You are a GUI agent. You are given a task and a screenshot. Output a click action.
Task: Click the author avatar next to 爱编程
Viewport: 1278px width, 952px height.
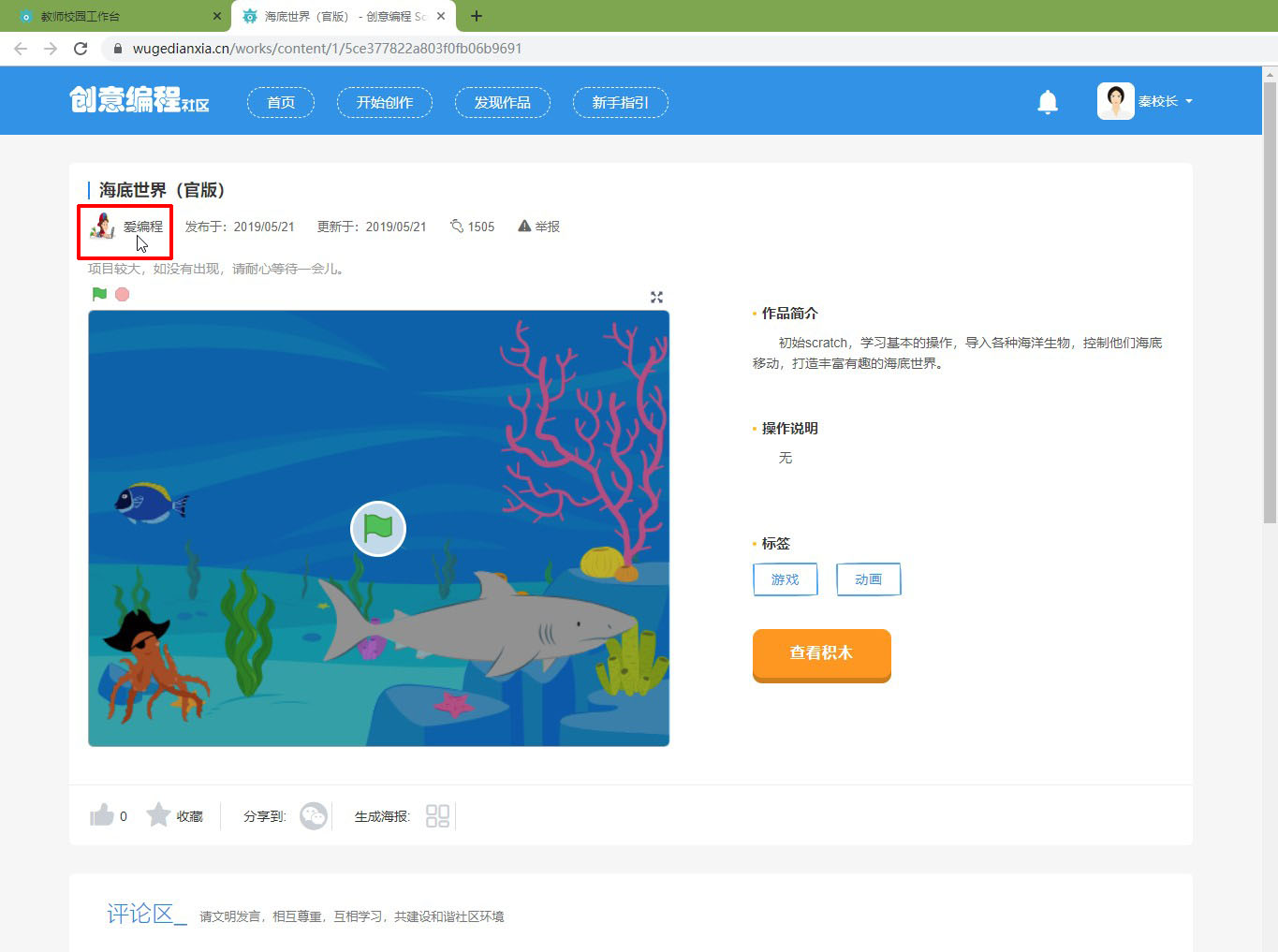click(x=101, y=226)
